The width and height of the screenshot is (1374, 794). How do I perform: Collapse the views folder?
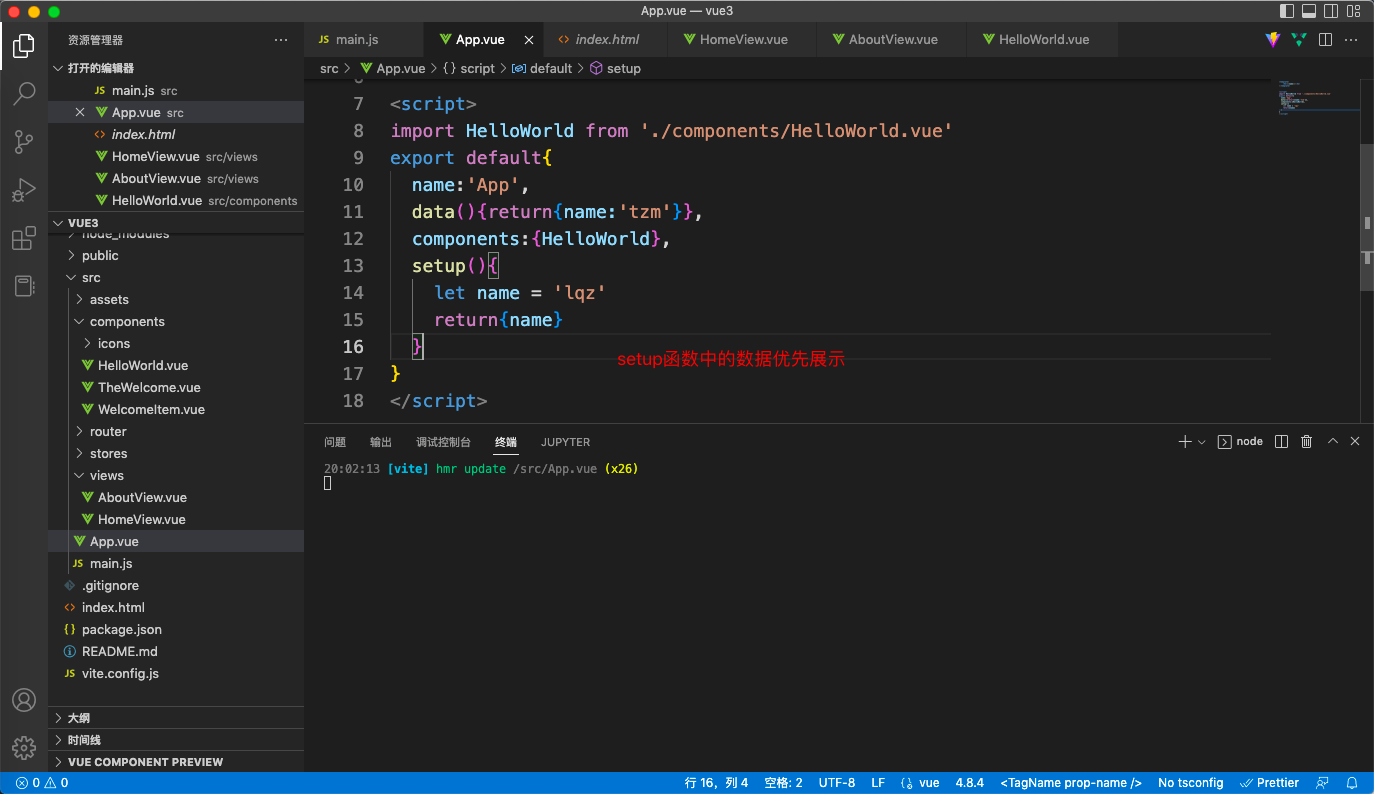[x=175, y=476]
